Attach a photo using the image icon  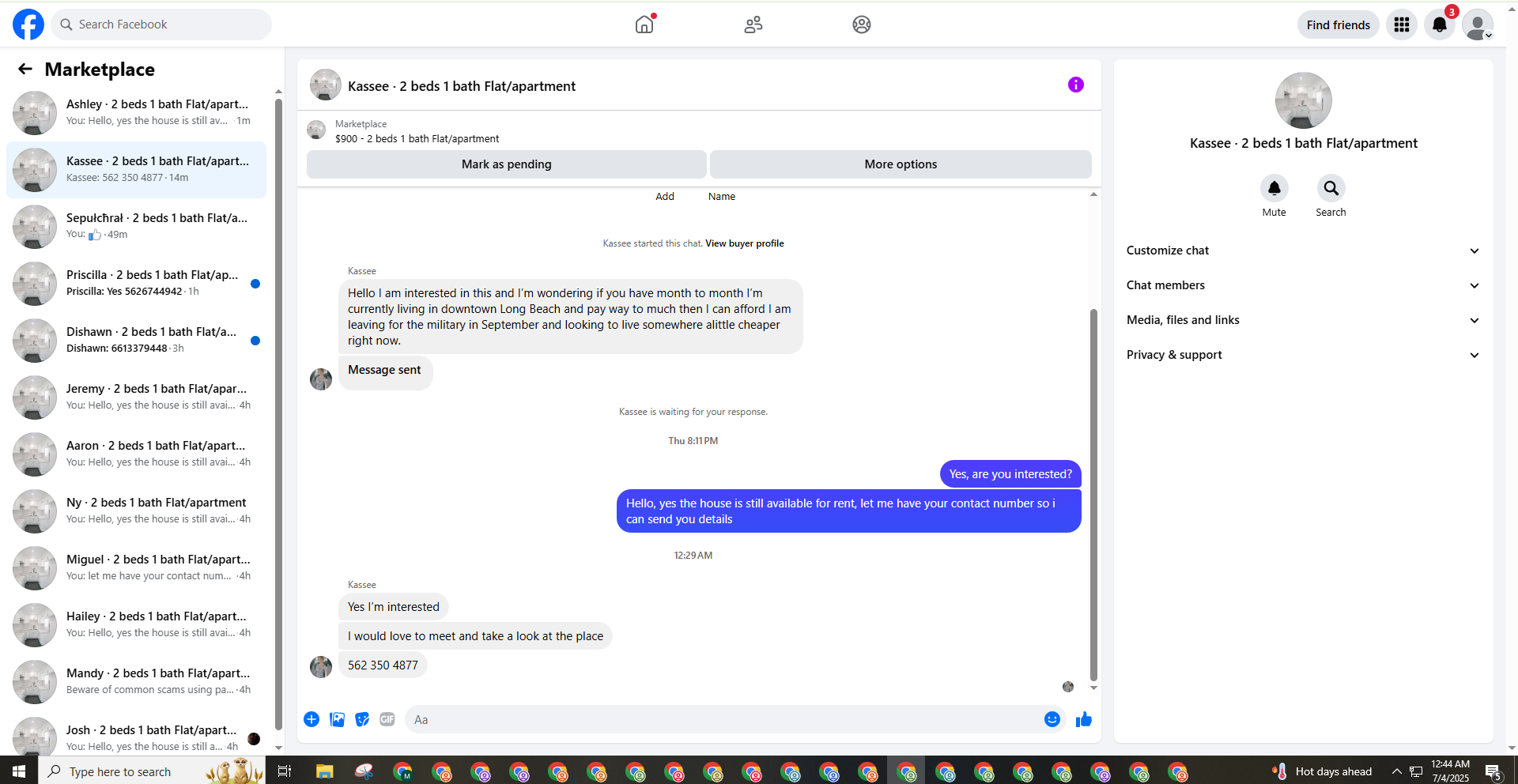[337, 719]
